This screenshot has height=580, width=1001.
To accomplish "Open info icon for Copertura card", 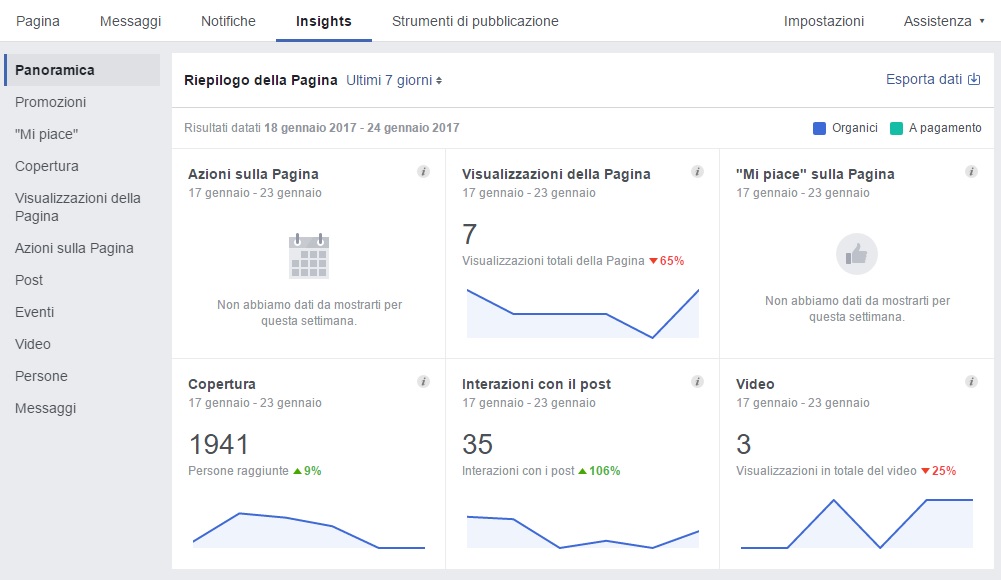I will pyautogui.click(x=423, y=382).
